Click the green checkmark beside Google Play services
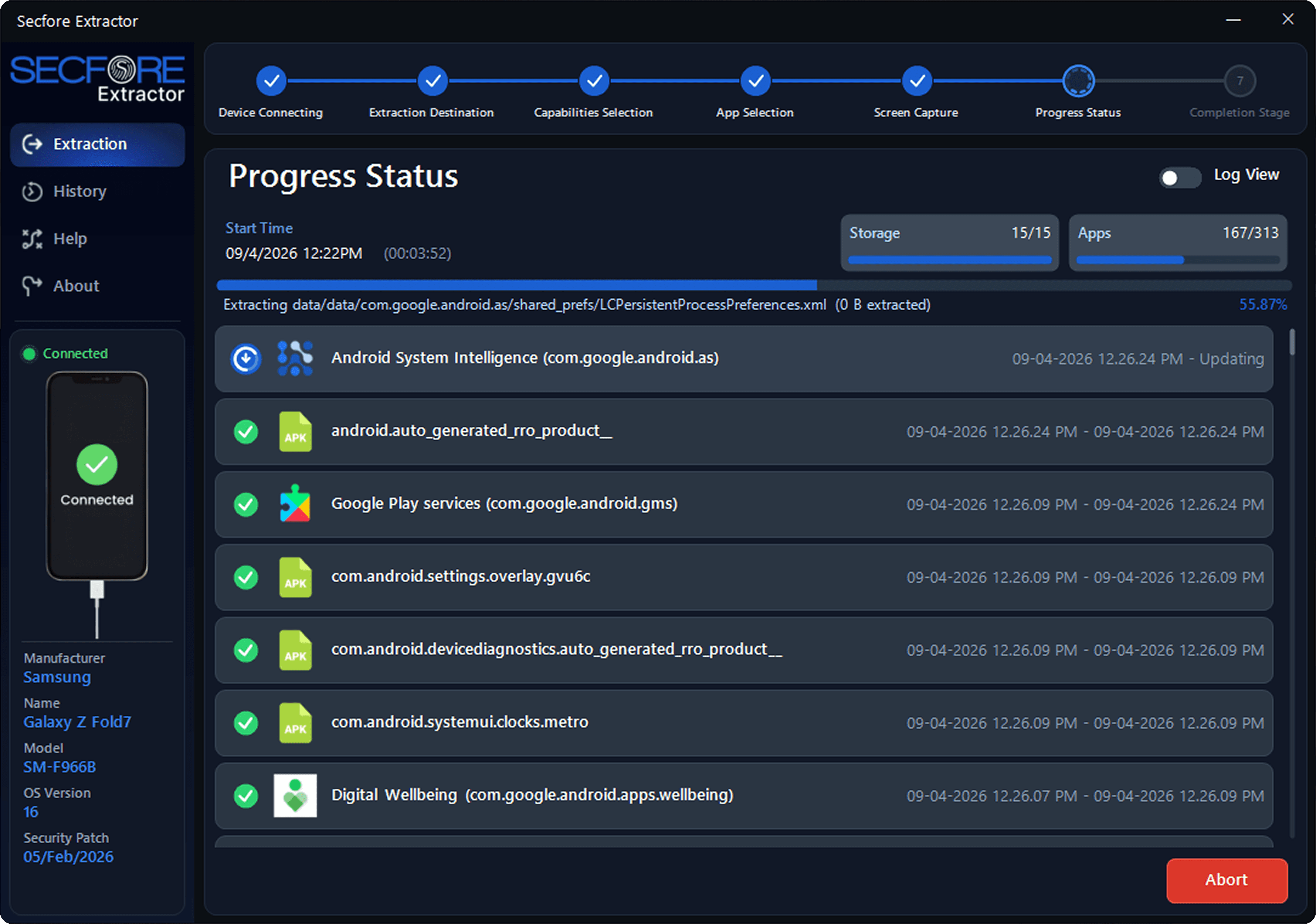Viewport: 1316px width, 924px height. pos(246,504)
